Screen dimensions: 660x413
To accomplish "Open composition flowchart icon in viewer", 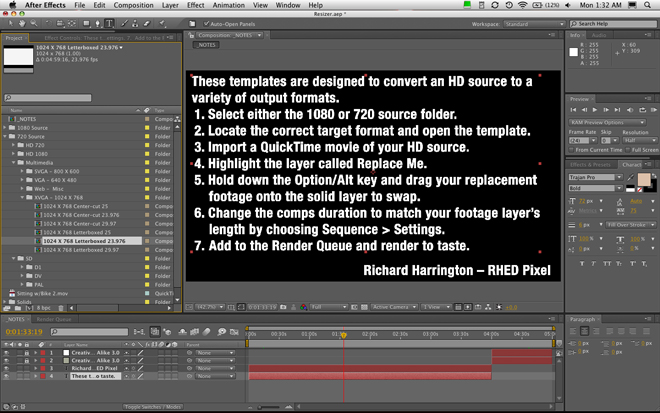I will pyautogui.click(x=488, y=307).
